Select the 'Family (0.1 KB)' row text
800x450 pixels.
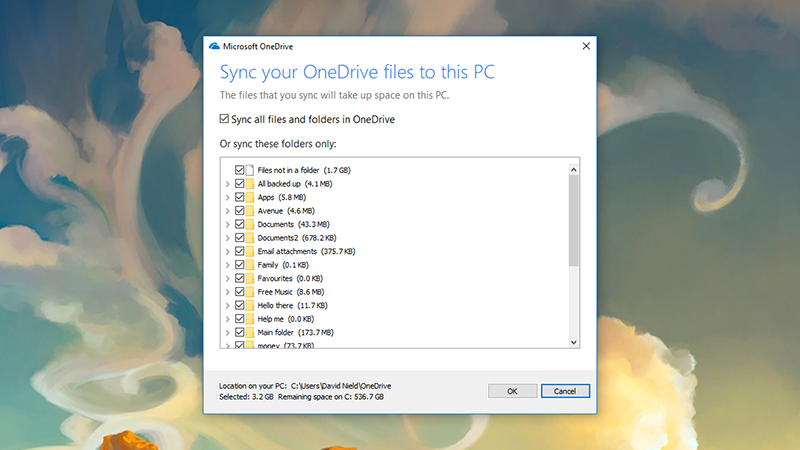pyautogui.click(x=283, y=265)
